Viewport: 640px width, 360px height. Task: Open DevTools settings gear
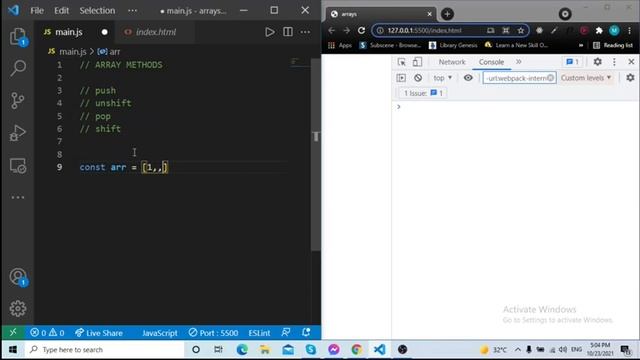click(598, 62)
